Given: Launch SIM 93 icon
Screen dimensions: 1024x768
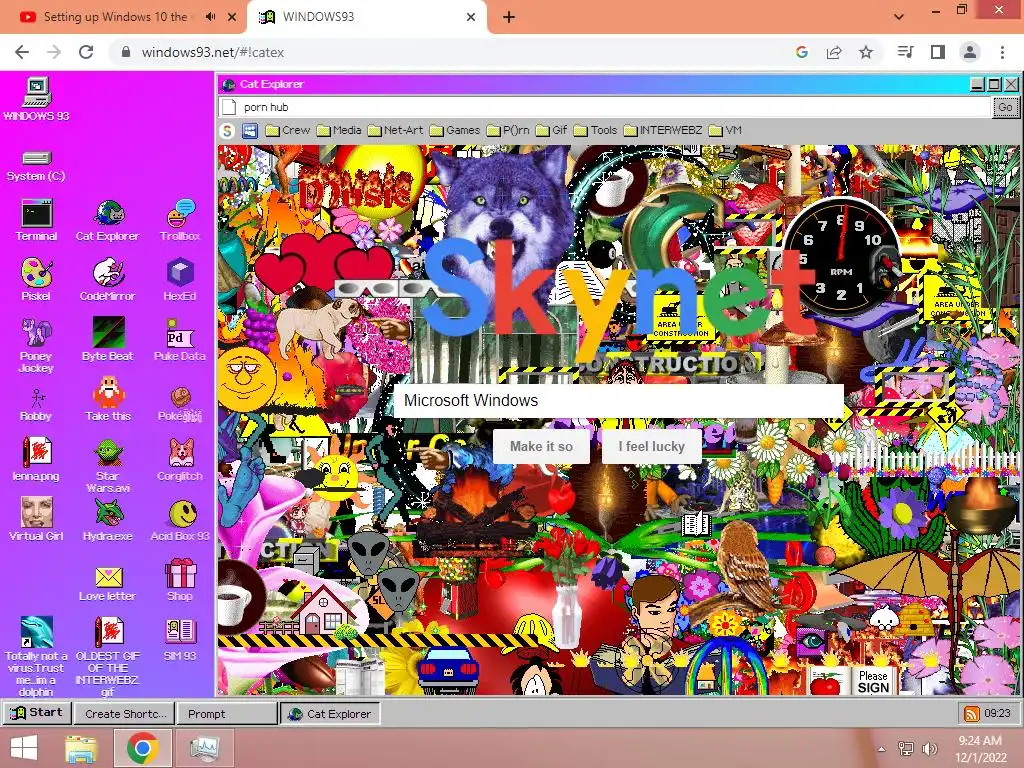Looking at the screenshot, I should (180, 640).
